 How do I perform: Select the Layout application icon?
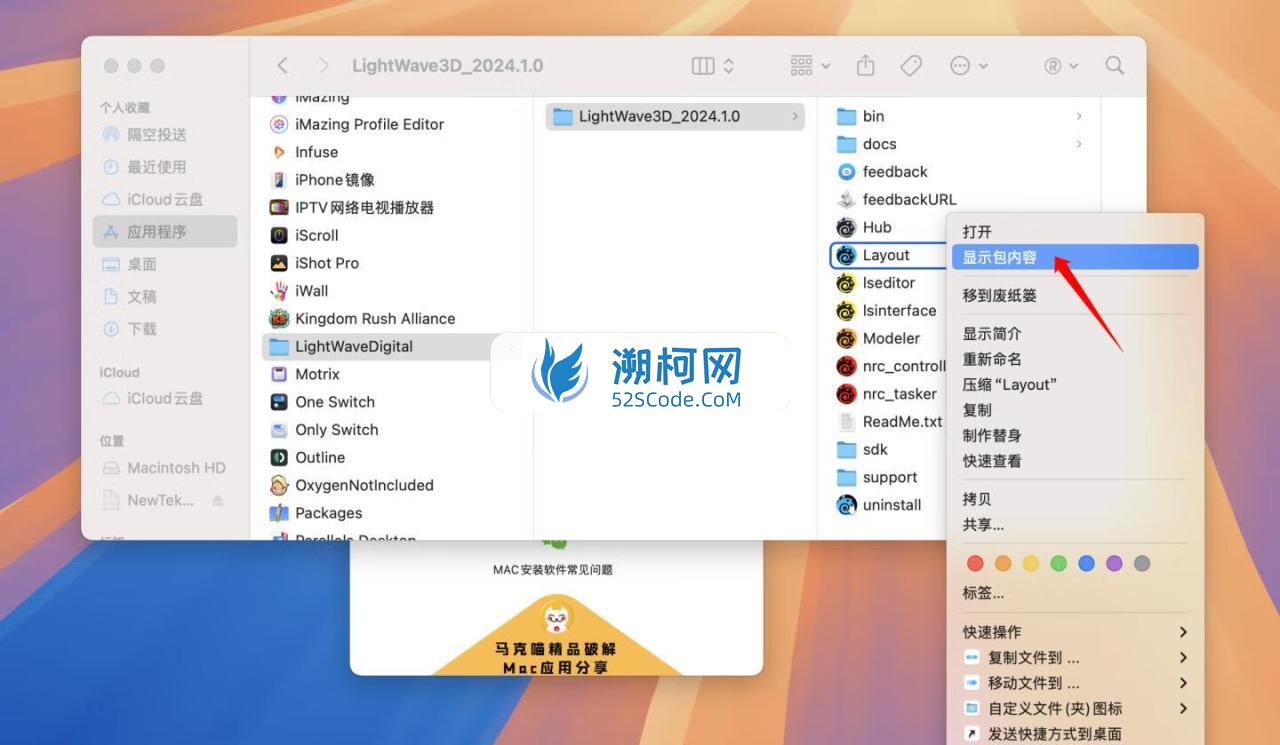[846, 255]
